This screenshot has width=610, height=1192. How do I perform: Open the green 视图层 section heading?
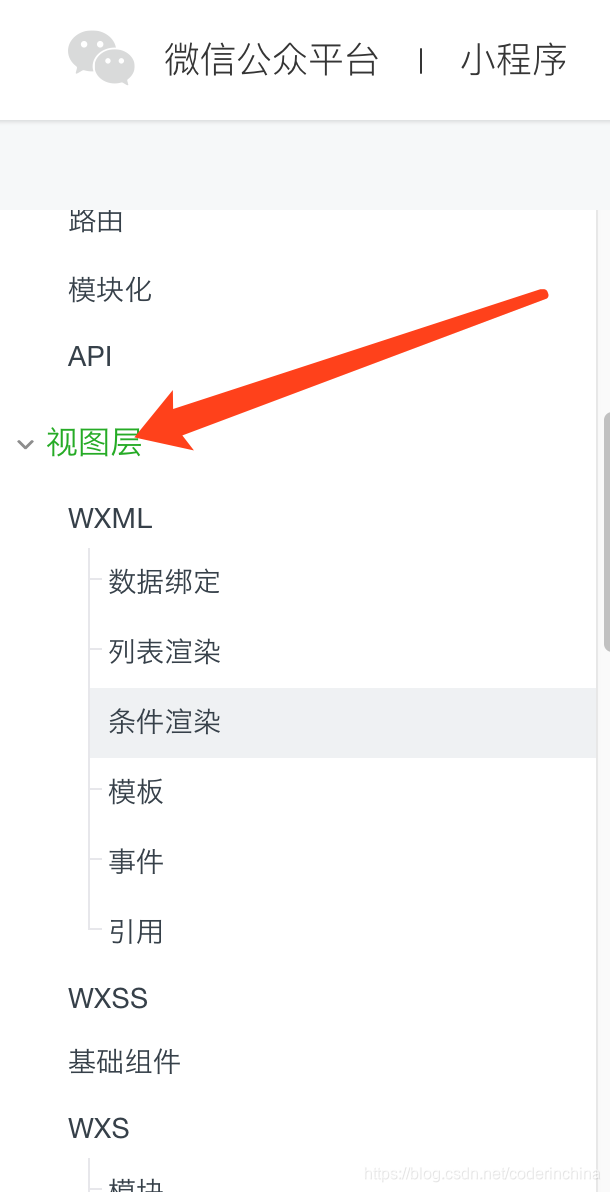(x=94, y=442)
